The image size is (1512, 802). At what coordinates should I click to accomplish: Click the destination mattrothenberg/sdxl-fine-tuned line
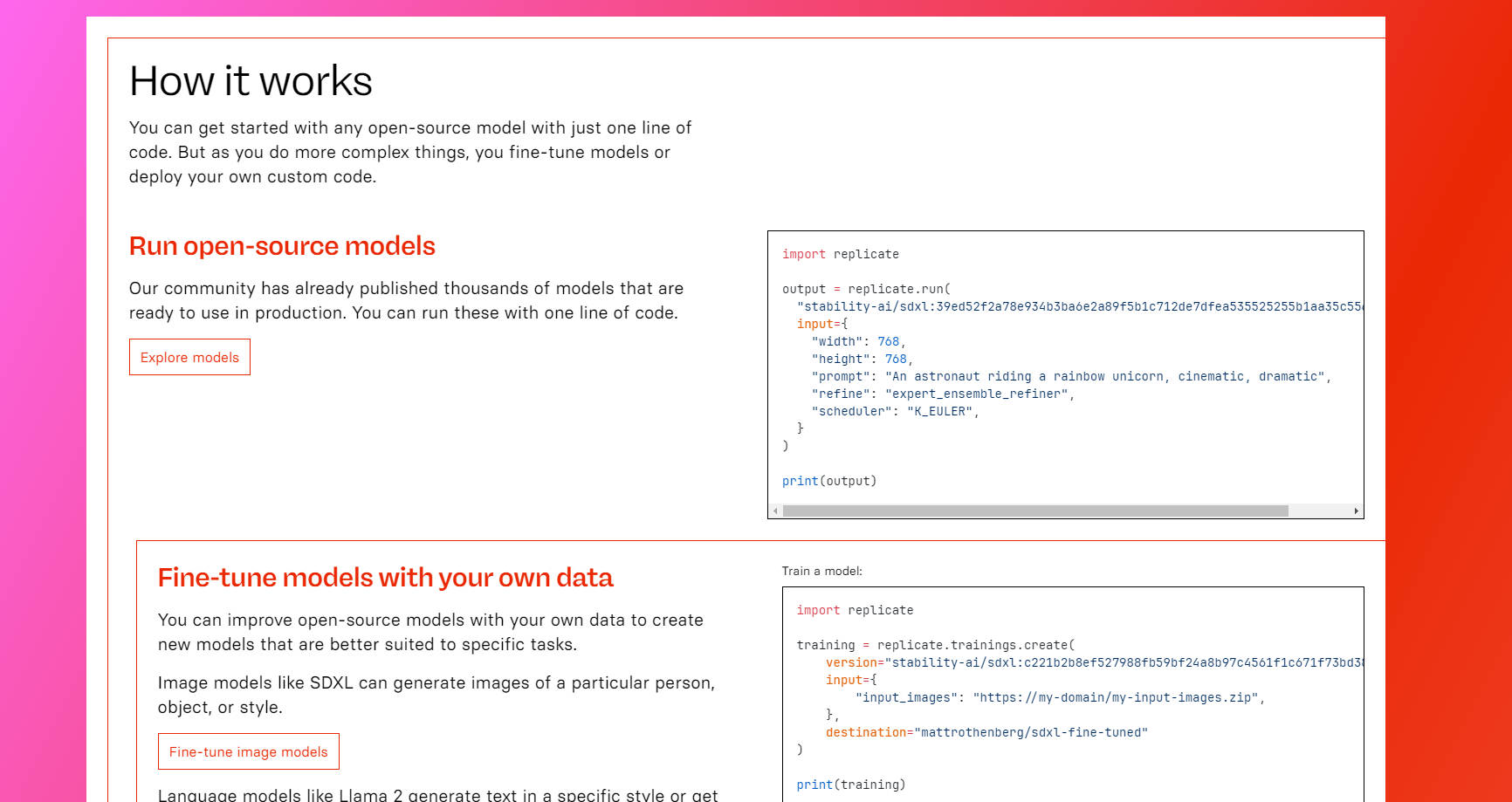click(986, 732)
